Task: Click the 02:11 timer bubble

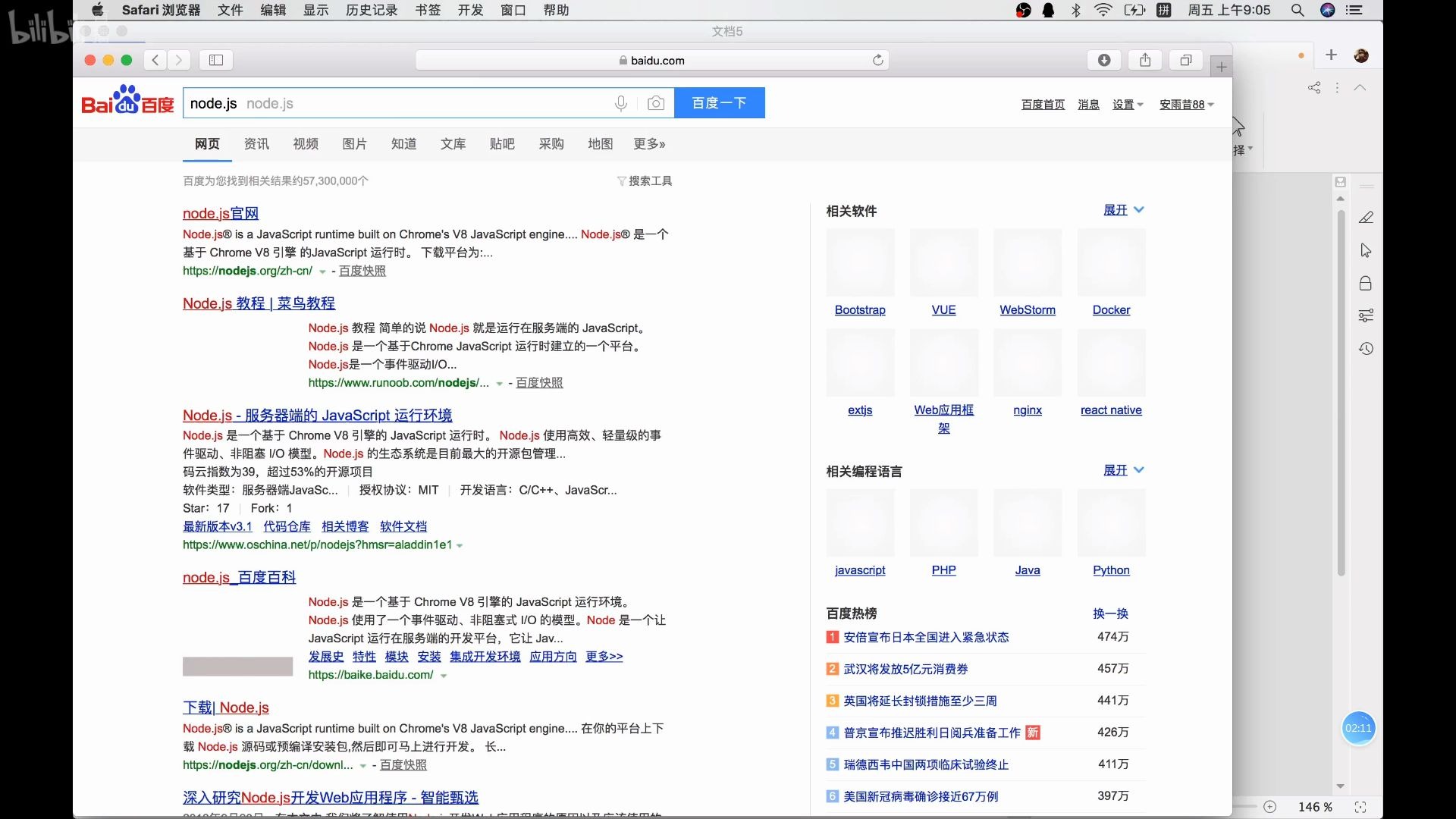Action: 1358,728
